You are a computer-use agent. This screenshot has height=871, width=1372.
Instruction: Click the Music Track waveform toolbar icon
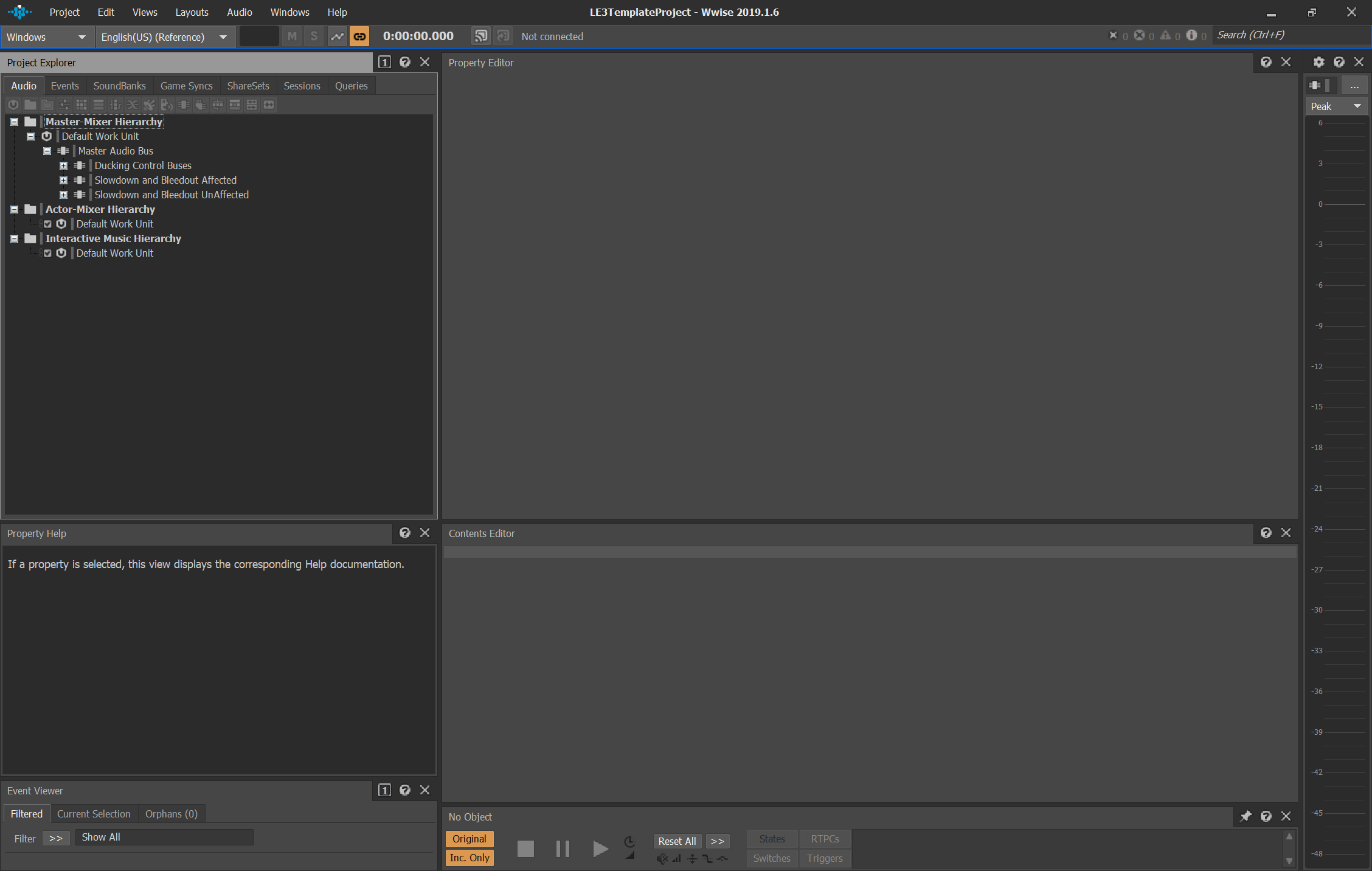[269, 105]
